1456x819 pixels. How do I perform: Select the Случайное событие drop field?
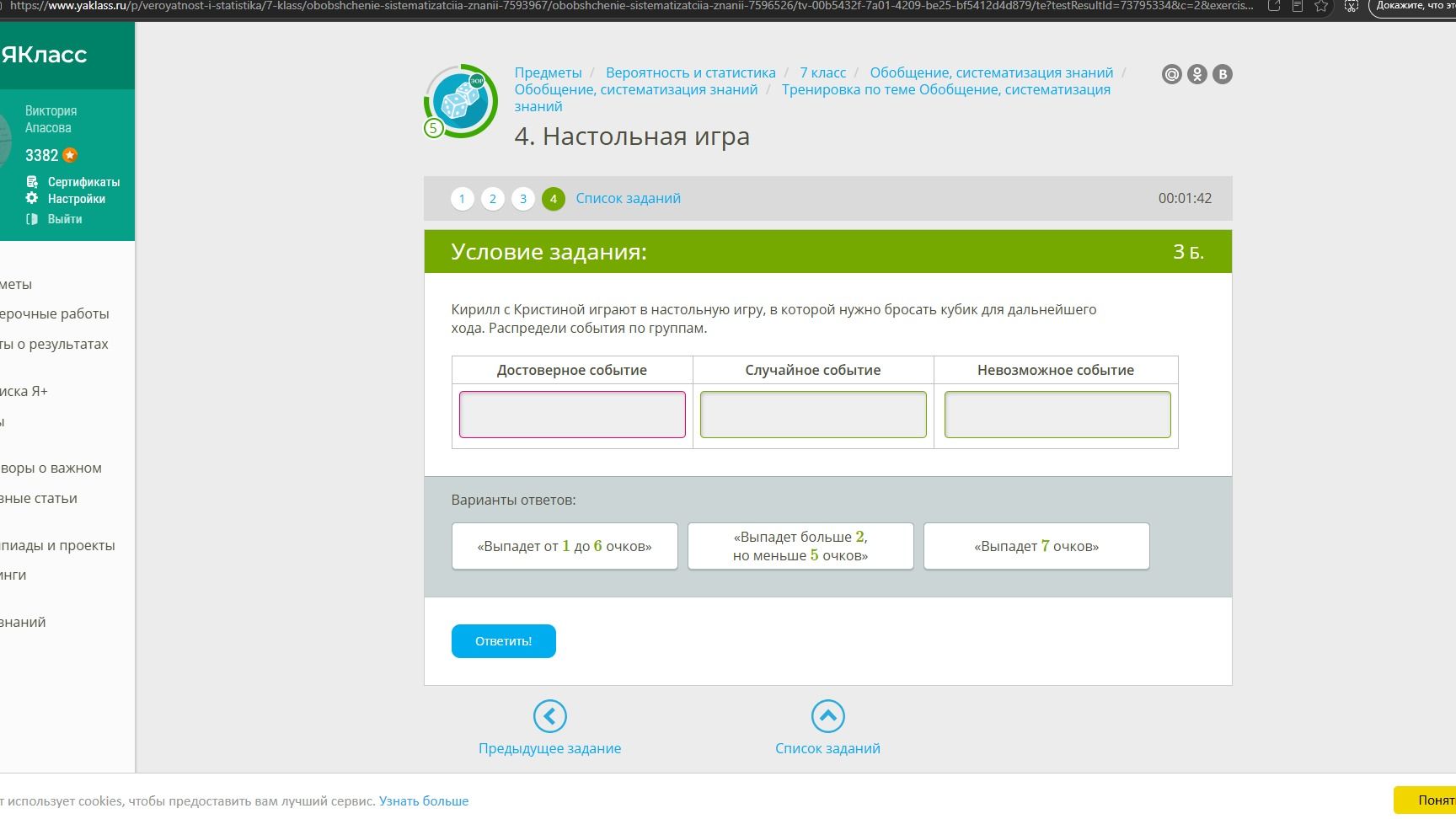point(813,415)
